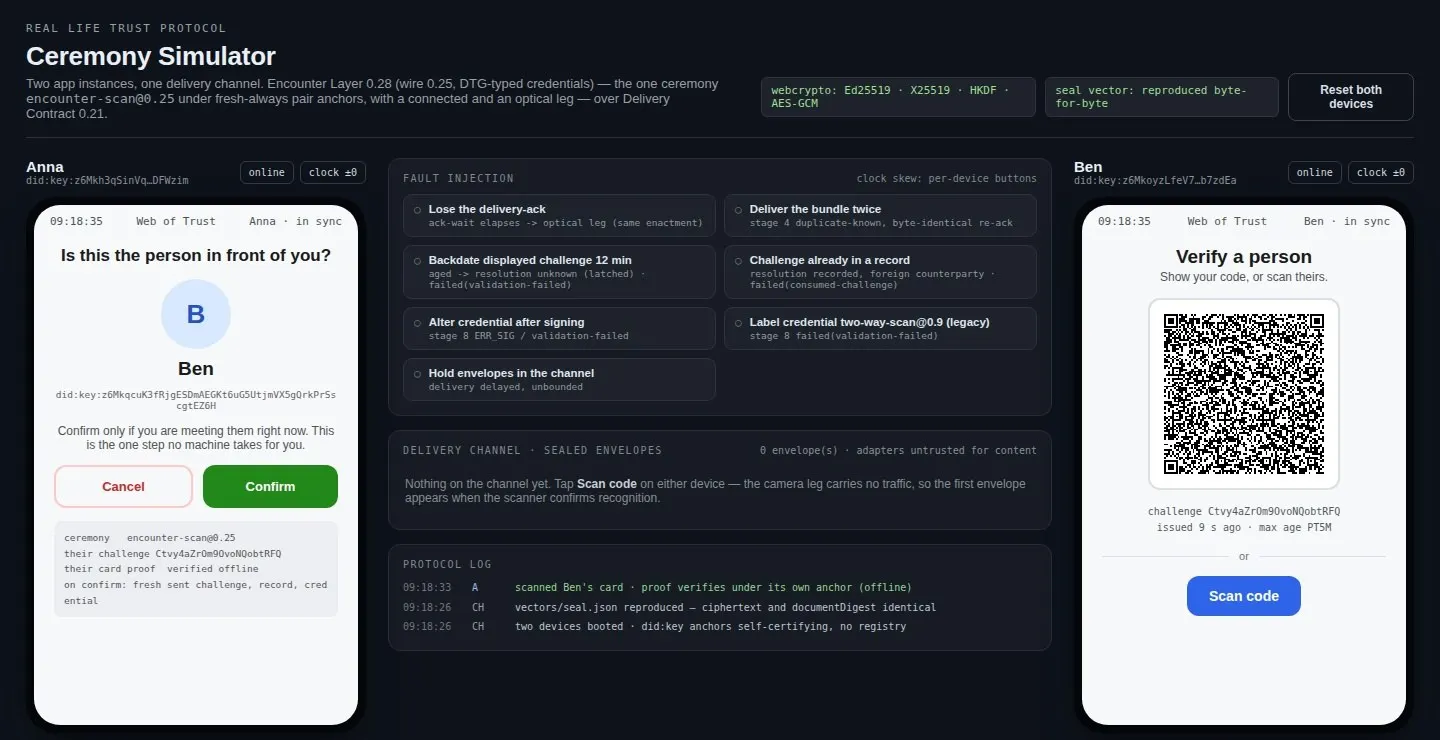Viewport: 1440px width, 740px height.
Task: Click the FAULT INJECTION section title
Action: pyautogui.click(x=458, y=179)
